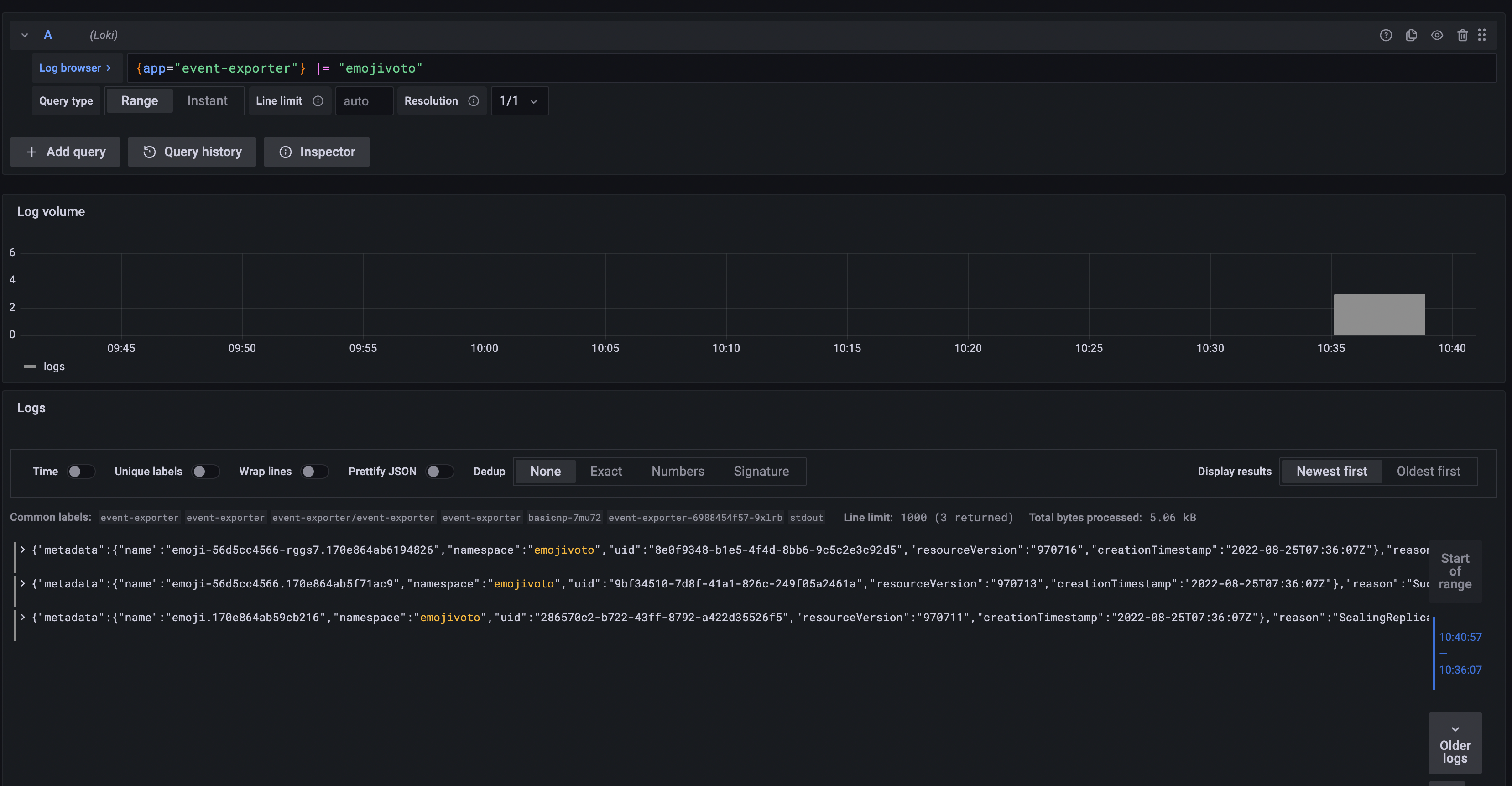Enable Wrap lines toggle
The width and height of the screenshot is (1512, 786).
[315, 472]
